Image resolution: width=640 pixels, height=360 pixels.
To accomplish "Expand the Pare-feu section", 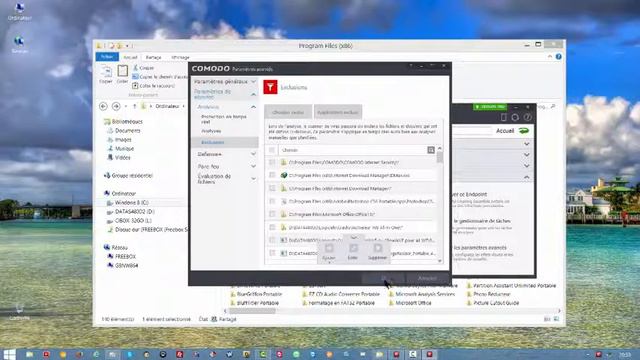I will [x=253, y=167].
